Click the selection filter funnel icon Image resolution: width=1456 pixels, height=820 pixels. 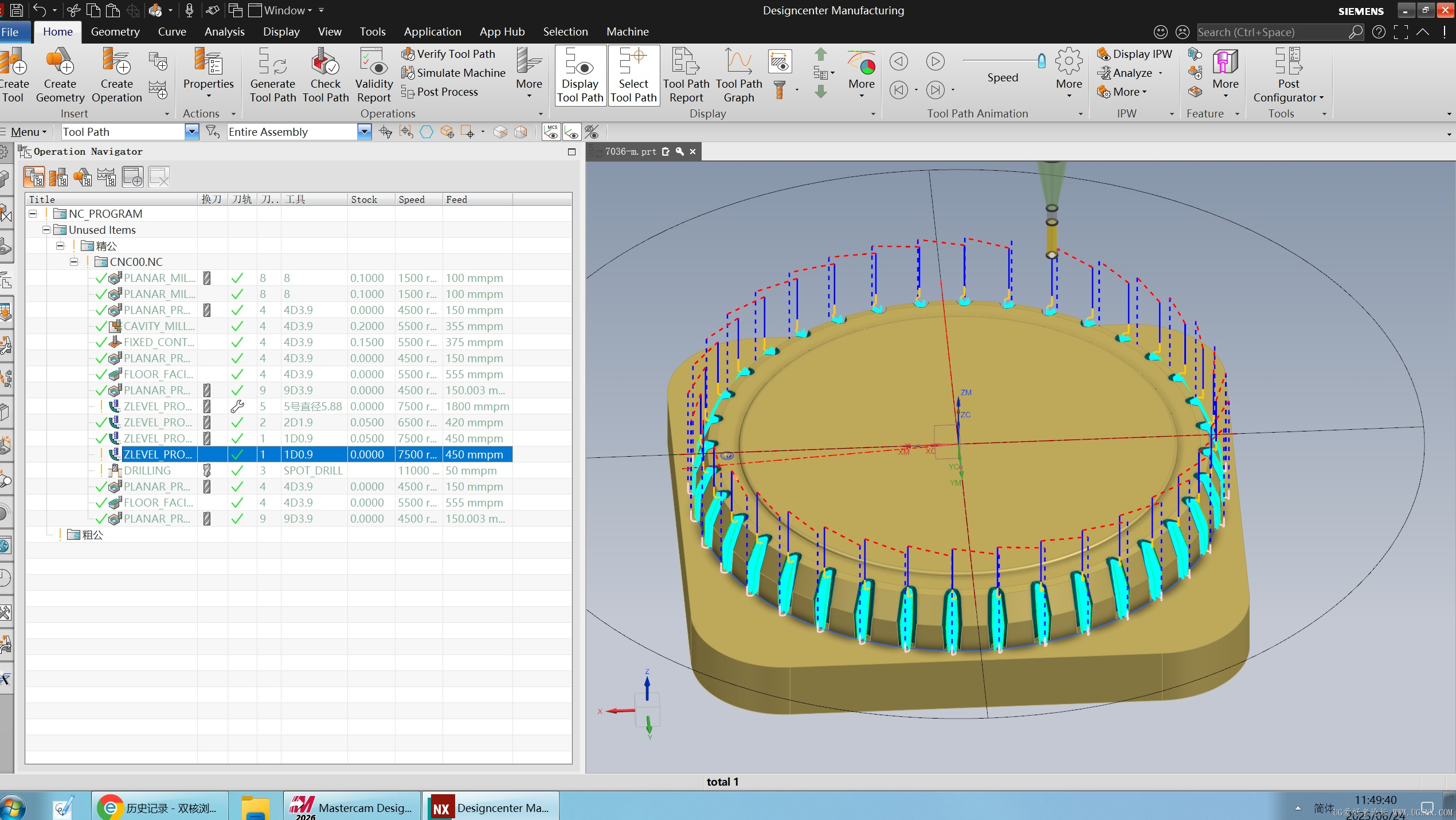[x=213, y=132]
